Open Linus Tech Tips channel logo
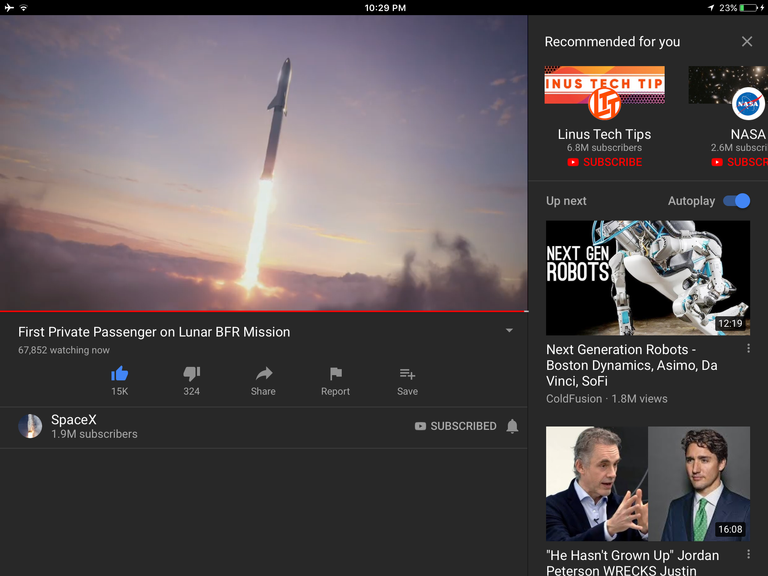This screenshot has height=576, width=768. [x=604, y=104]
